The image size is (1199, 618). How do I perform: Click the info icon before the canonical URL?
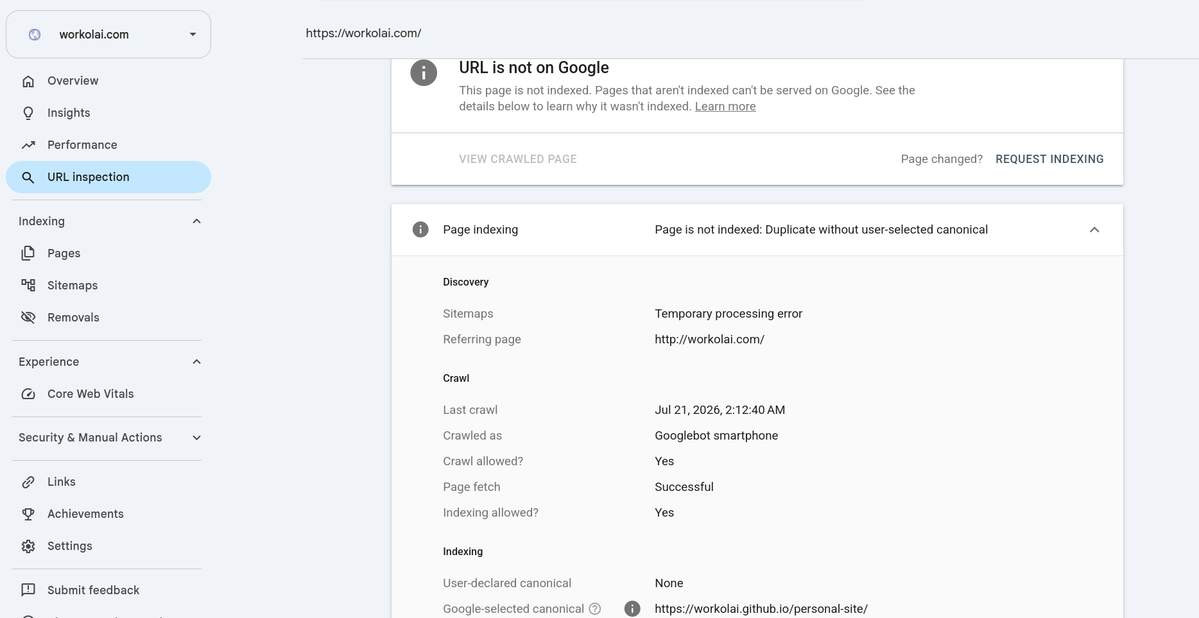[632, 609]
